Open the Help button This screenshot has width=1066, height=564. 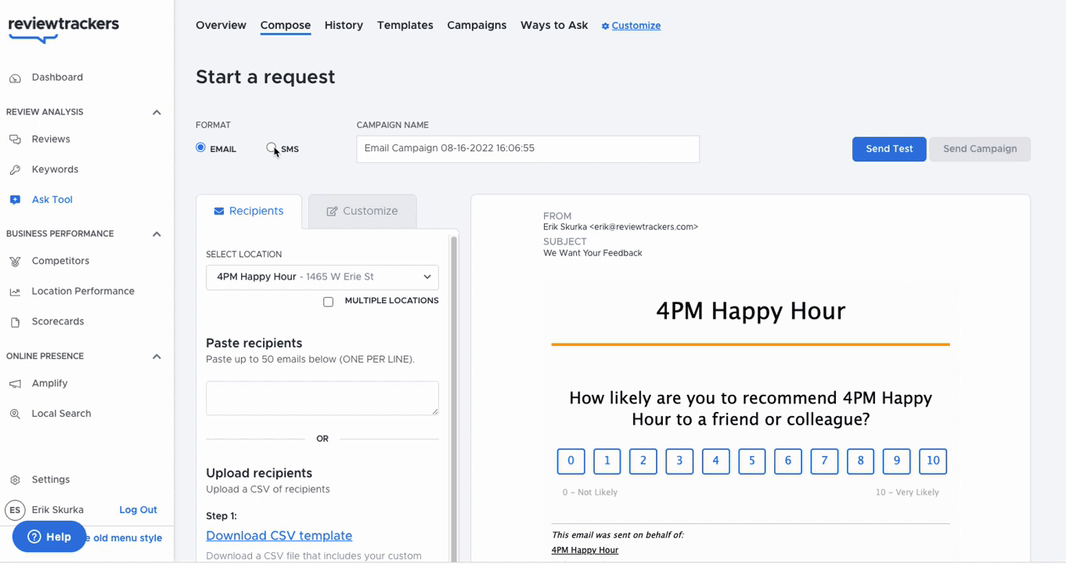point(49,537)
